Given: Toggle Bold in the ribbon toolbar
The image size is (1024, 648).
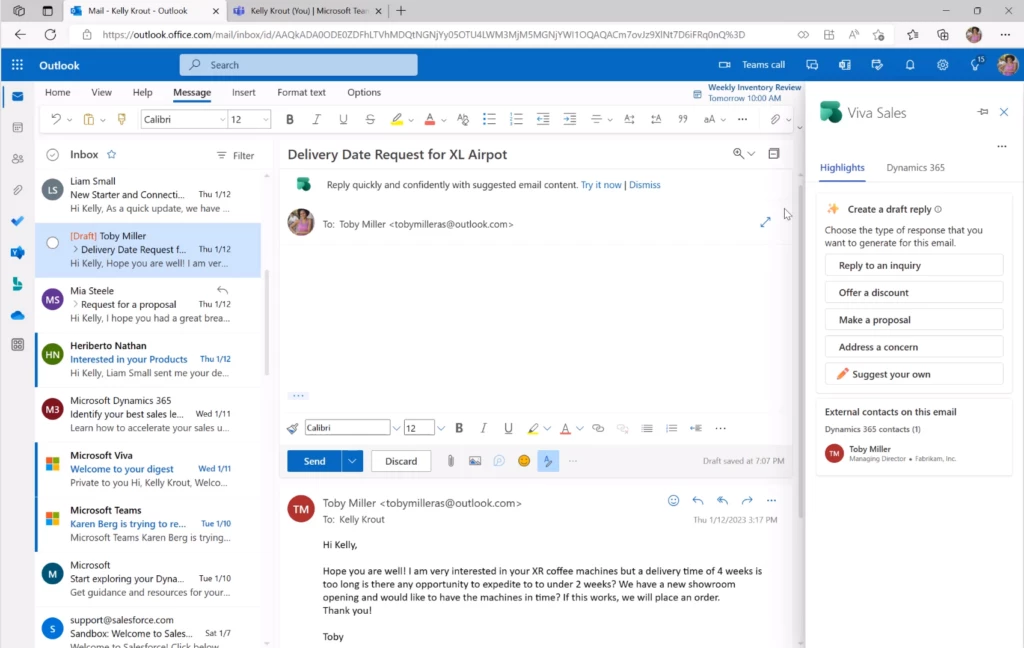Looking at the screenshot, I should (x=290, y=119).
